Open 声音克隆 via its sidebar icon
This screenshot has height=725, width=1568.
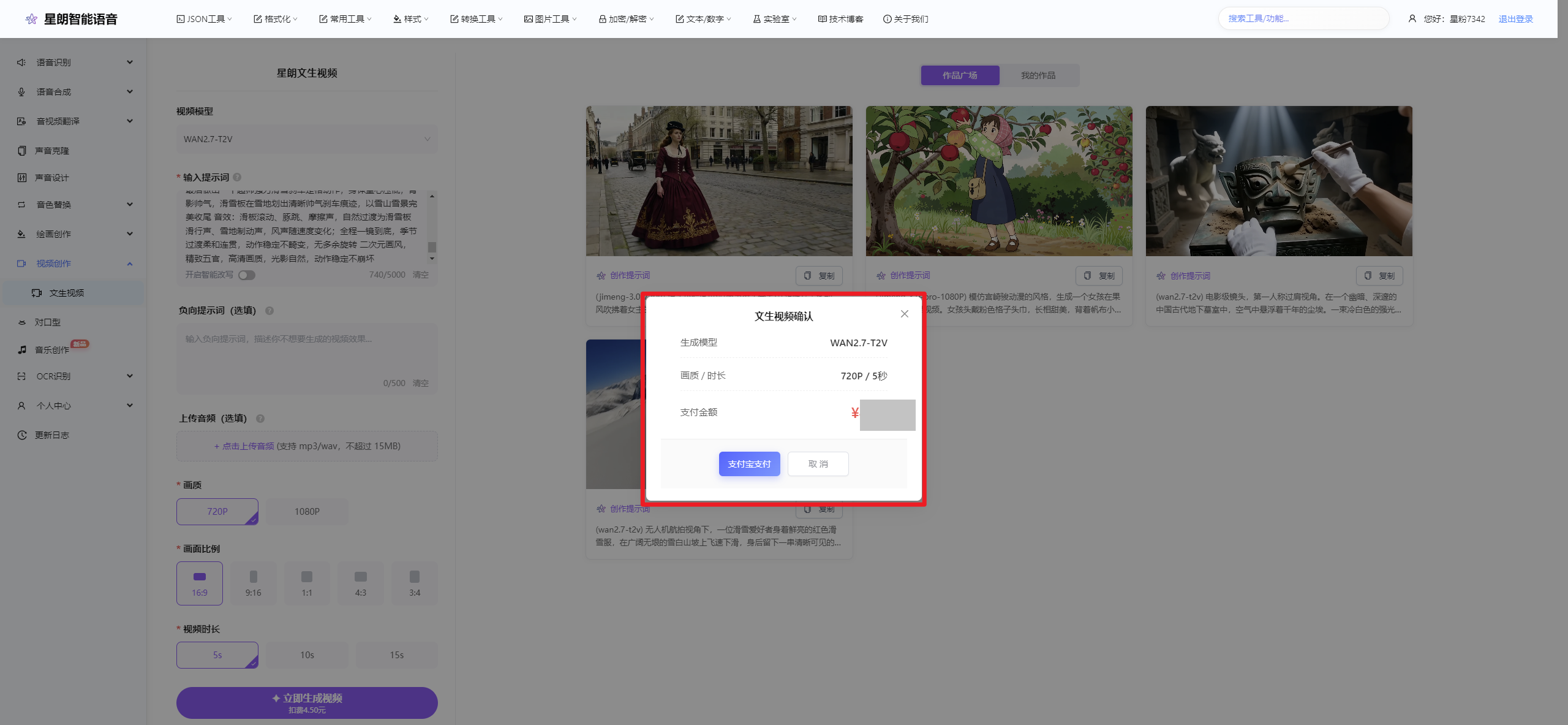point(21,151)
